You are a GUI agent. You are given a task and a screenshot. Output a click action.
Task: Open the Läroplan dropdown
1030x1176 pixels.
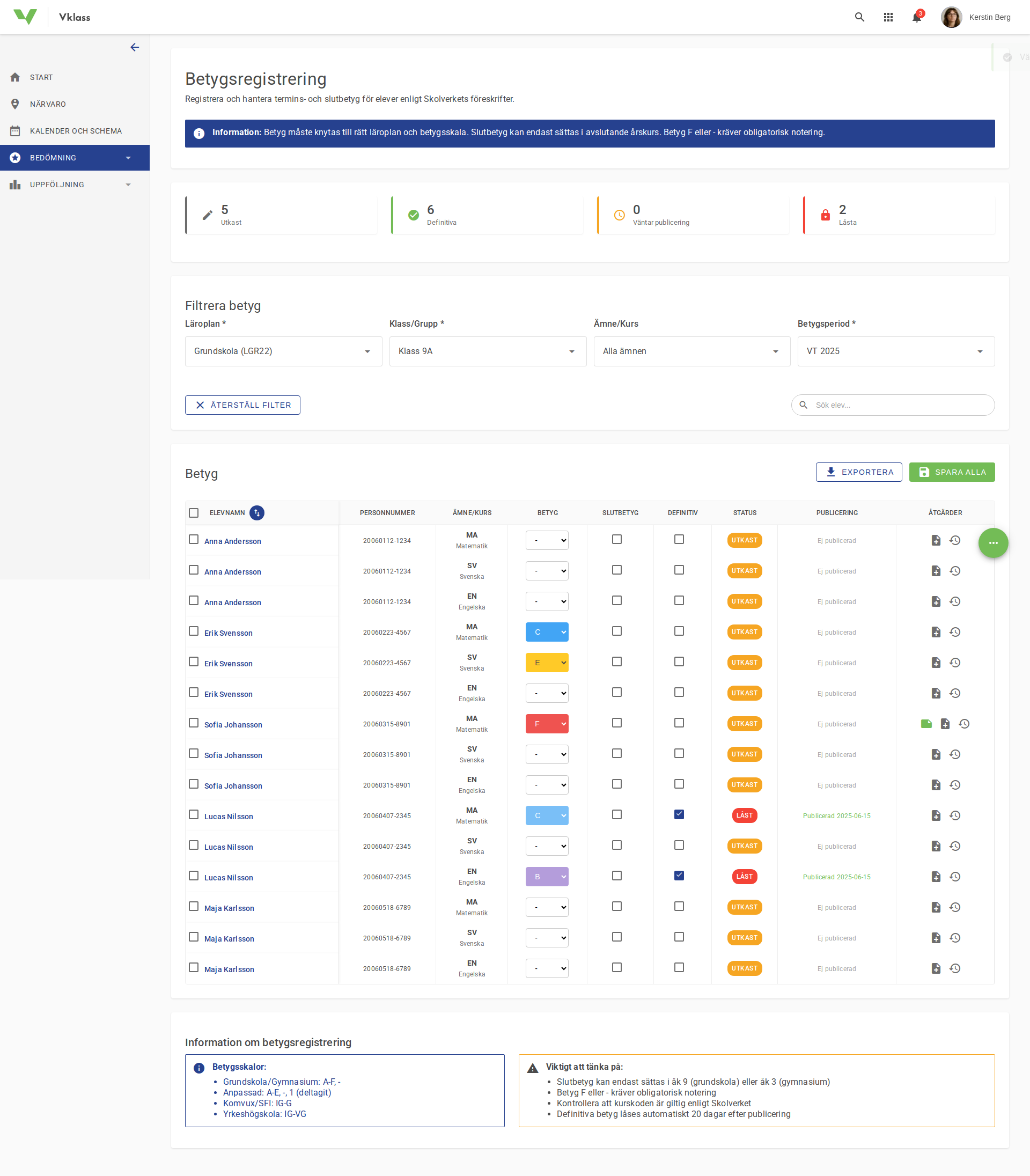283,351
